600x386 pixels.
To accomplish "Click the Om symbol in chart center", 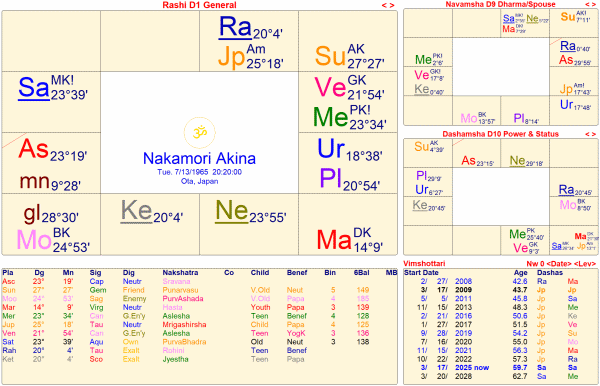I will coord(199,132).
